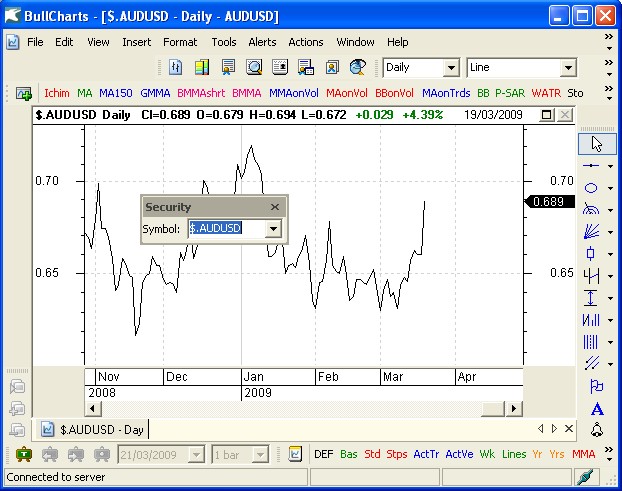
Task: Open dropdown arrow next to ellipse tool
Action: (x=610, y=188)
